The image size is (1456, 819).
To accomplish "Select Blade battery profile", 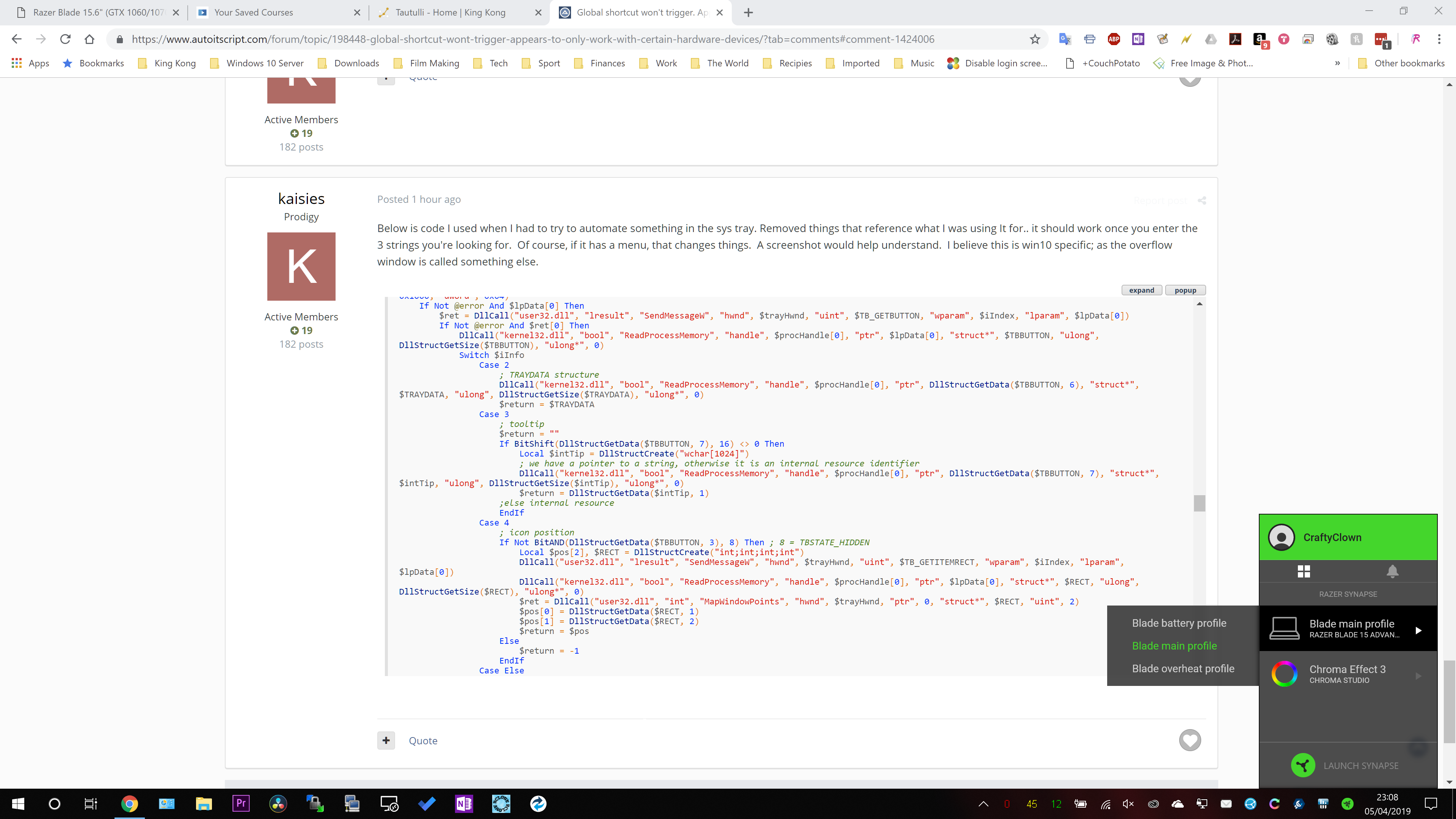I will pos(1179,623).
